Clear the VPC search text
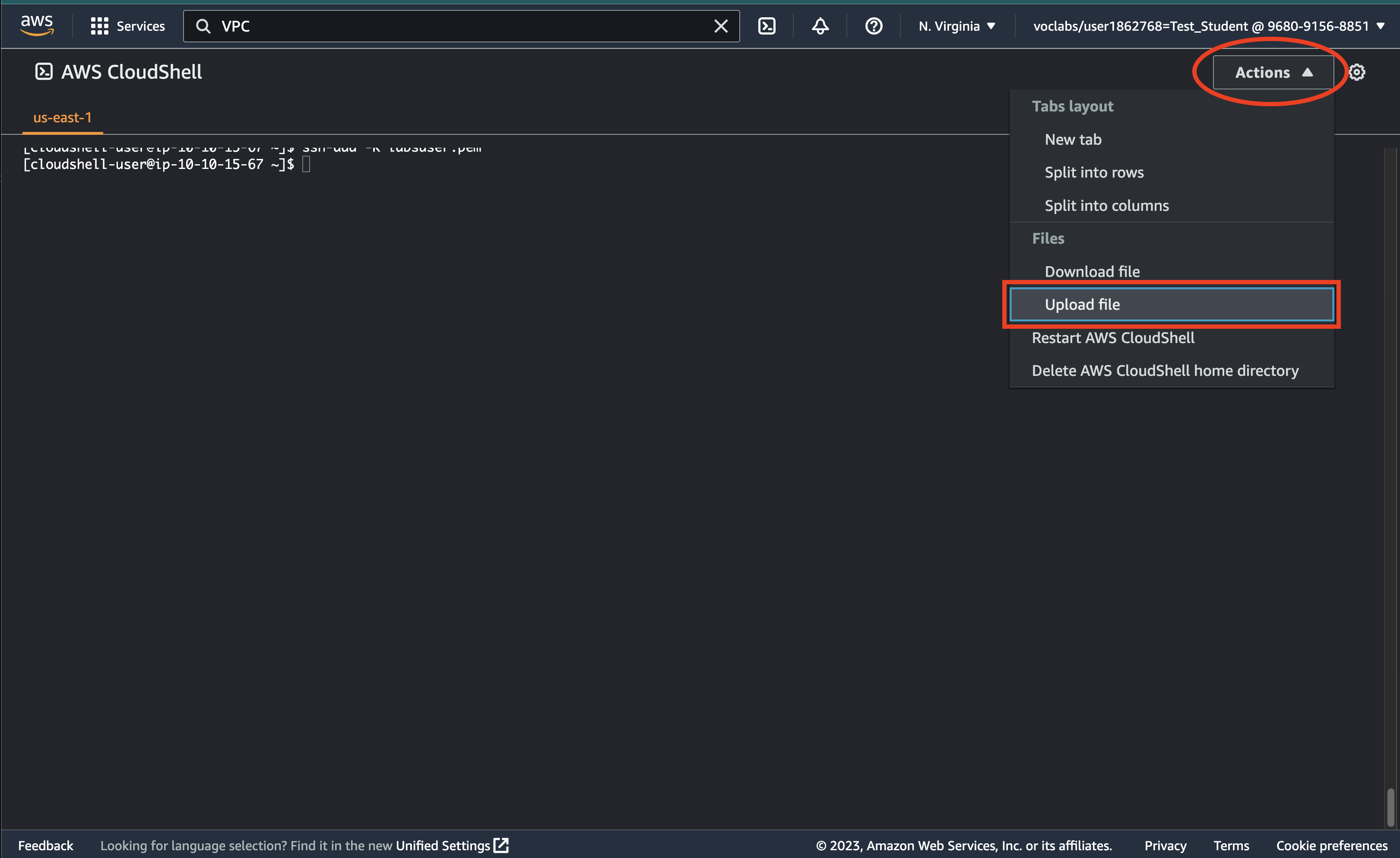Screen dimensions: 1400x858 720,26
